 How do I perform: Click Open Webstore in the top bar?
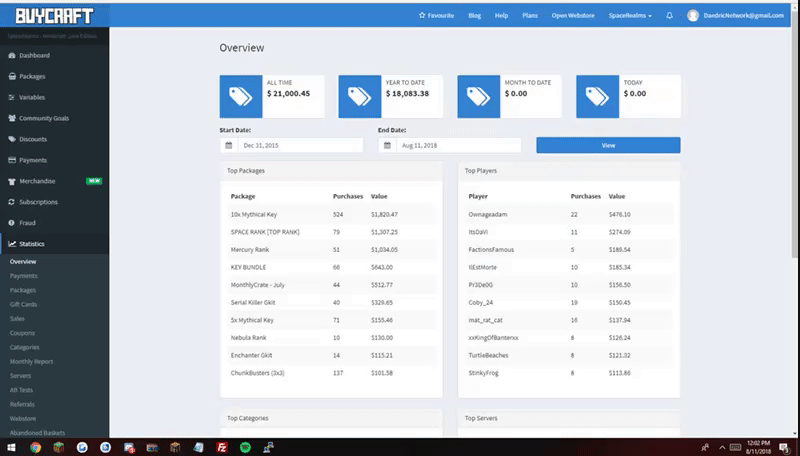(573, 15)
